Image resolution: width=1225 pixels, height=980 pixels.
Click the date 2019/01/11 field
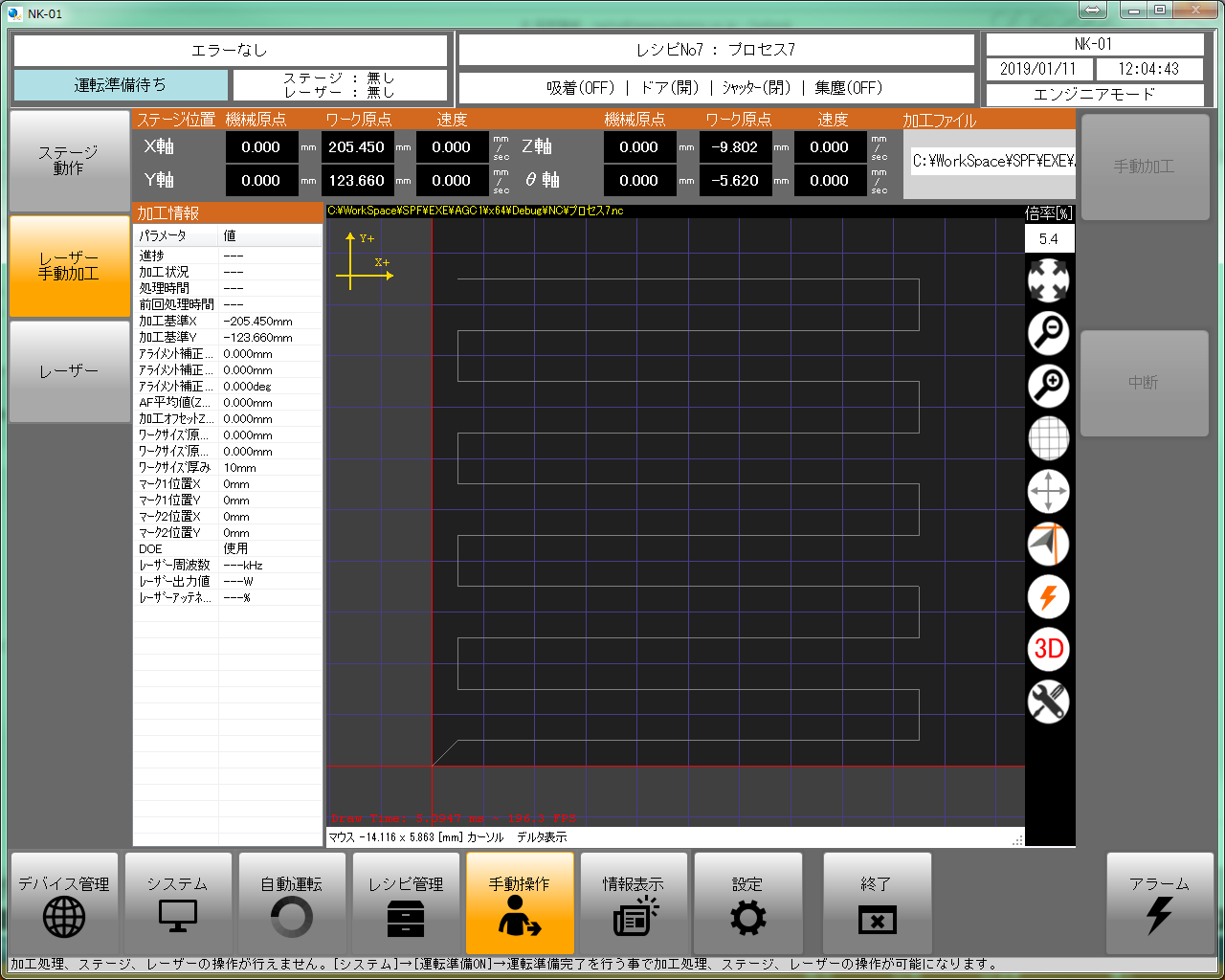tap(1038, 69)
